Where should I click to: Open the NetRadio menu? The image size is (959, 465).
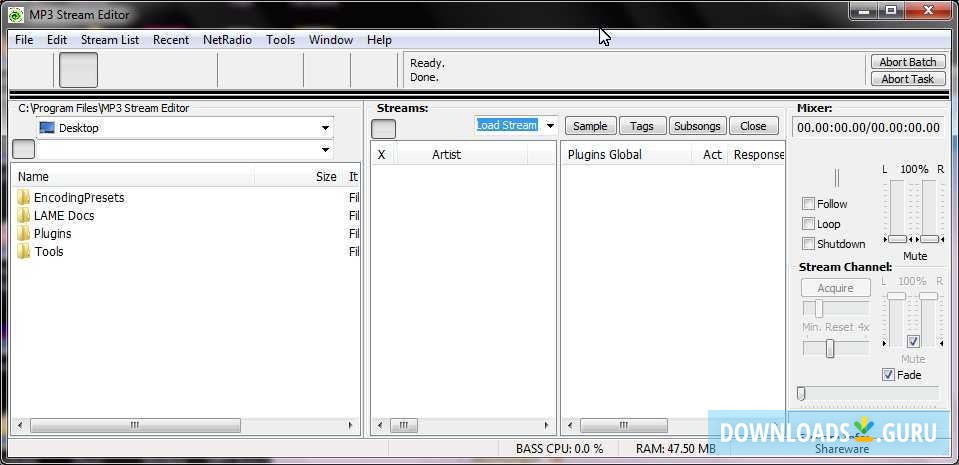(228, 40)
